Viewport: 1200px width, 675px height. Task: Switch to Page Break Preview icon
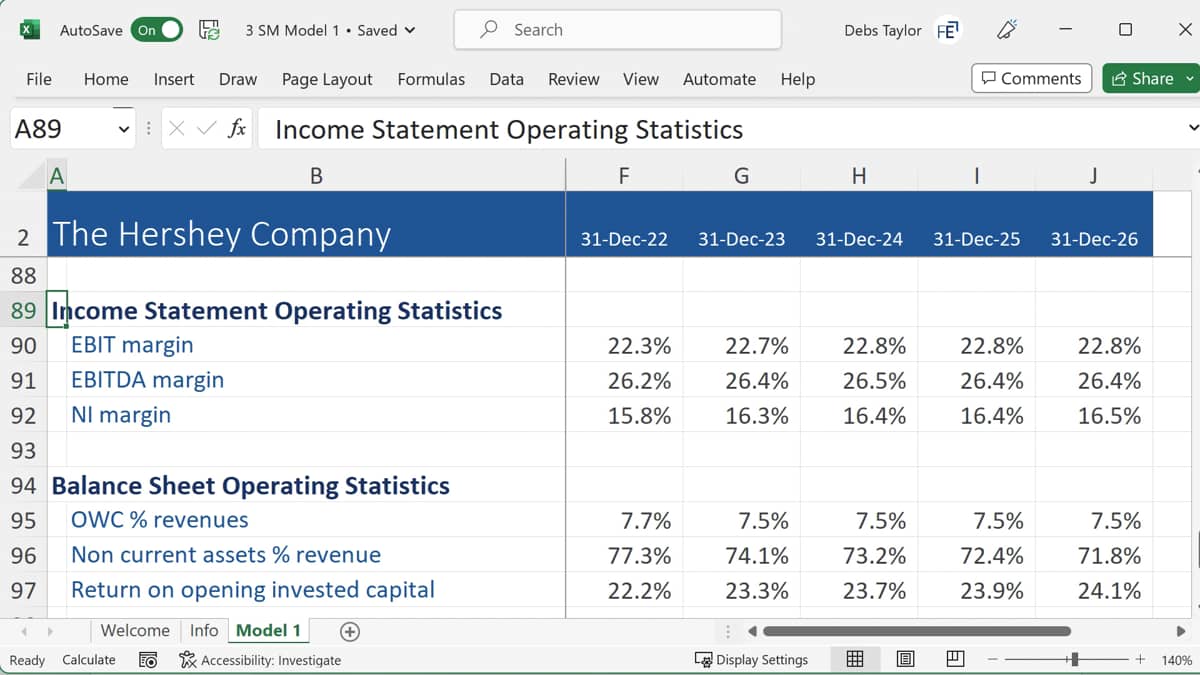955,660
